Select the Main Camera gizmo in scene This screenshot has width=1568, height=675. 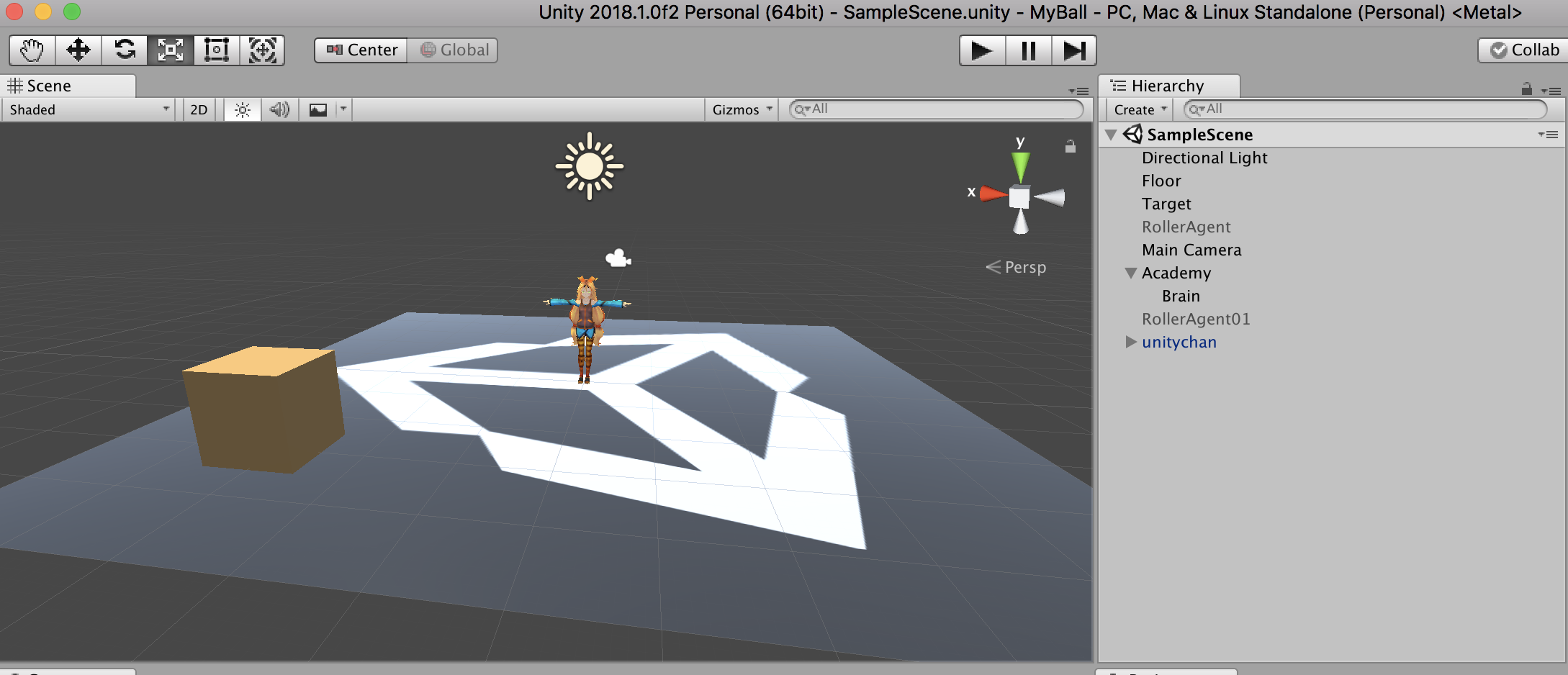coord(618,258)
